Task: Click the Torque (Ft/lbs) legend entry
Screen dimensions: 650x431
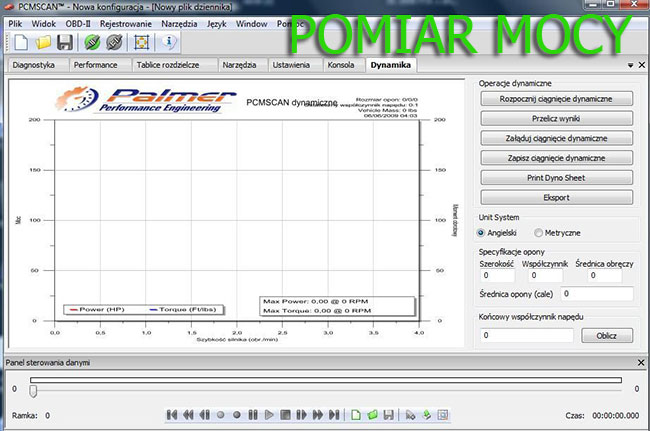Action: pyautogui.click(x=182, y=310)
